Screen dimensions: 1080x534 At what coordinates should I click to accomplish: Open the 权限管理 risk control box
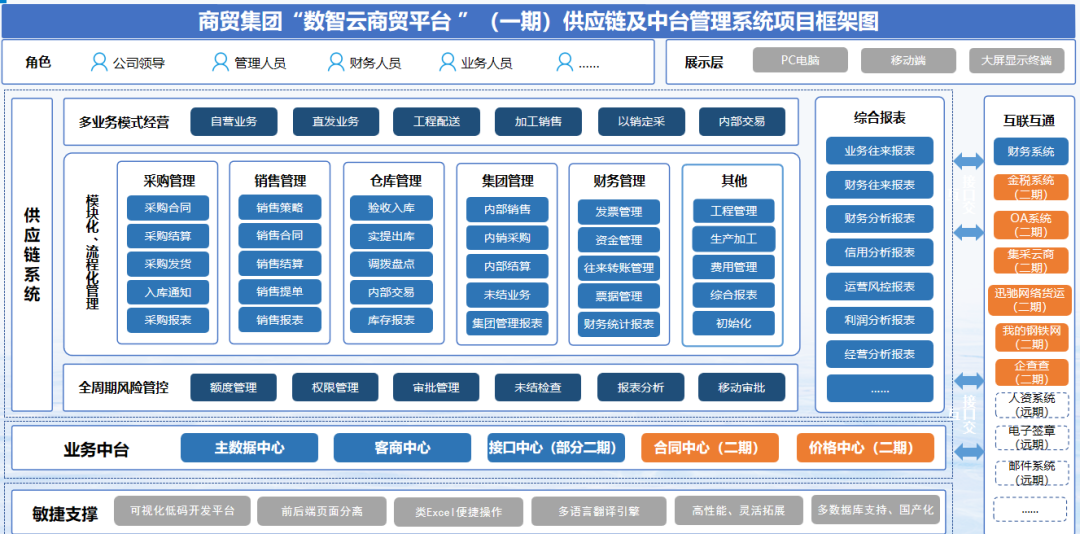tap(335, 387)
